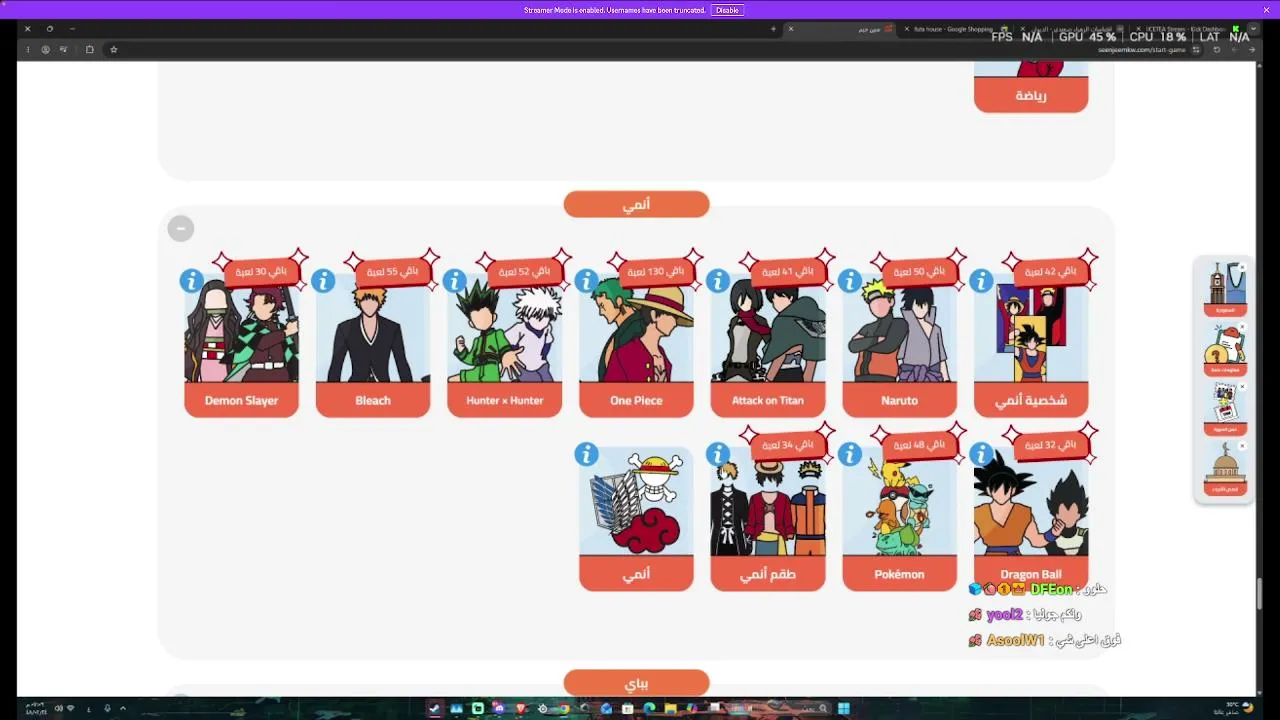The height and width of the screenshot is (720, 1280).
Task: Open the Windows Start menu
Action: coord(844,709)
